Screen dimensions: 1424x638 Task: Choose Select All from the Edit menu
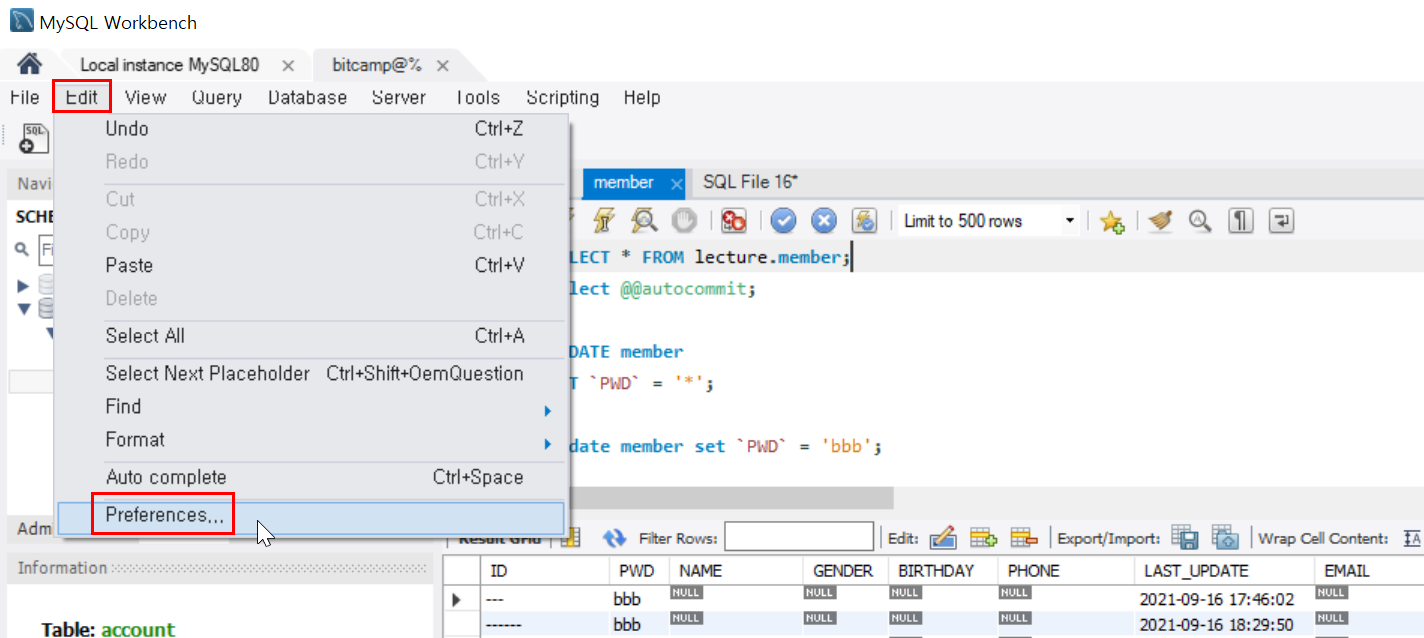click(311, 336)
